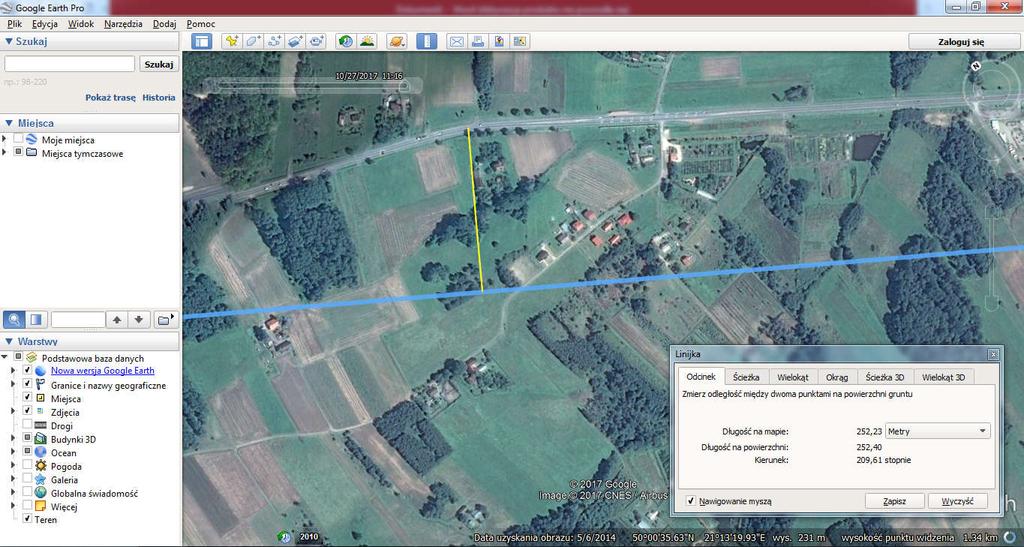Click the search magnifier icon under Miejsca

[14, 320]
